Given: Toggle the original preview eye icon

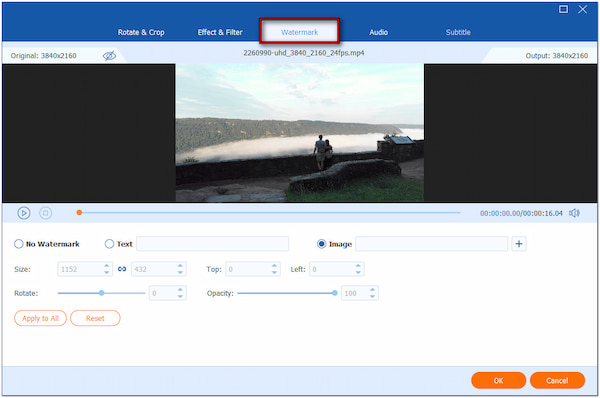Looking at the screenshot, I should (x=109, y=56).
